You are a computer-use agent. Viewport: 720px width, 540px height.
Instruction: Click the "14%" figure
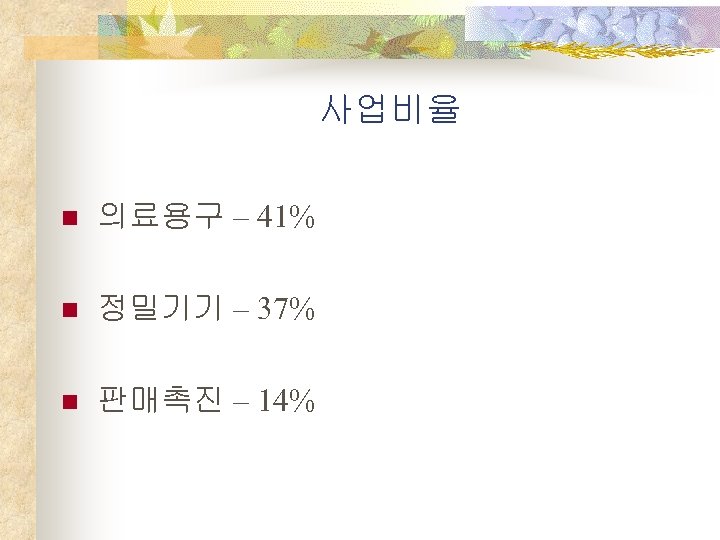click(285, 402)
